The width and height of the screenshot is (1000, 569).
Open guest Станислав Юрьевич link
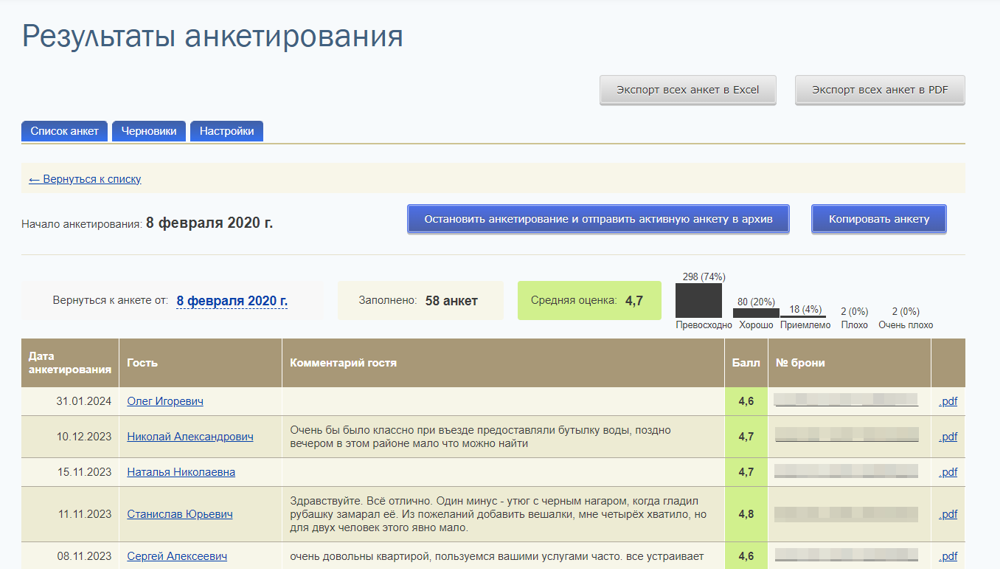tap(180, 514)
